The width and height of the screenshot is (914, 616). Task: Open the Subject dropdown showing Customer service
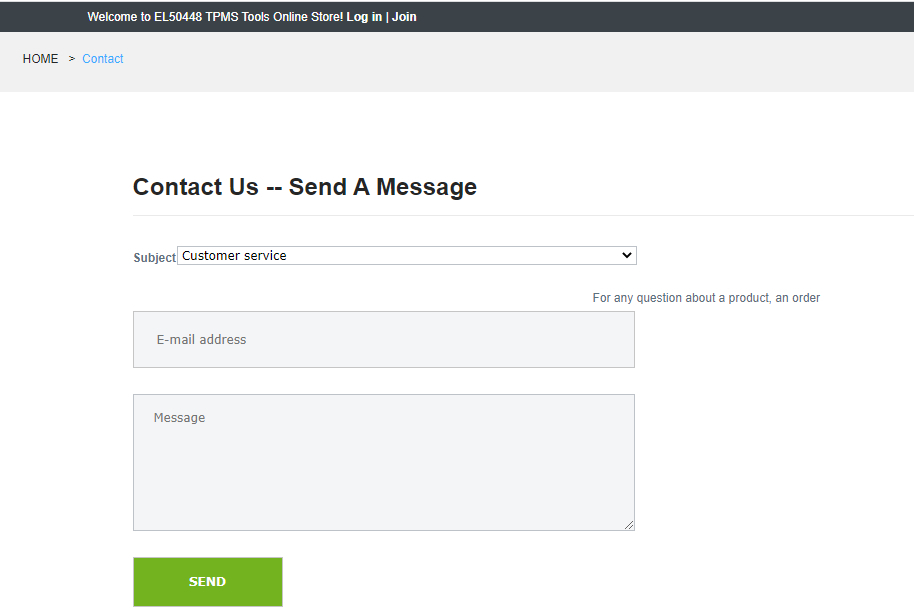click(400, 256)
